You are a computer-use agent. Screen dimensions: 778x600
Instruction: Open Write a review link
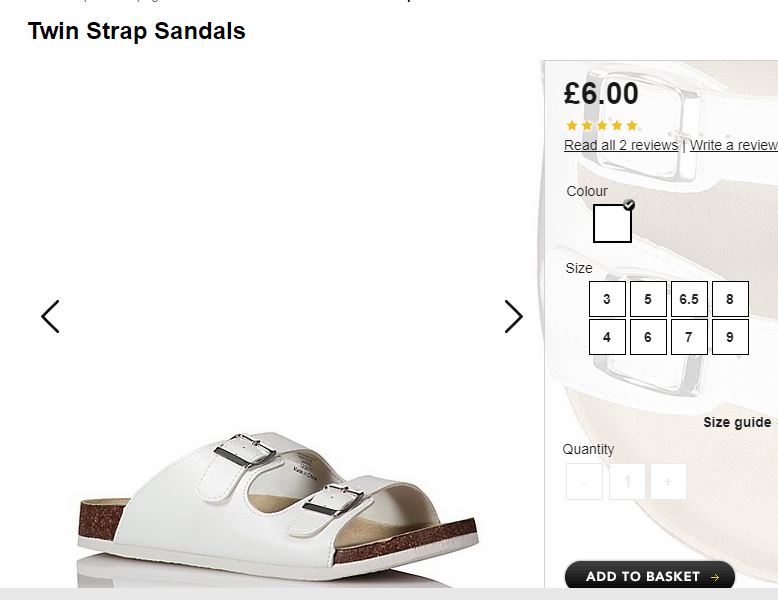pos(733,145)
